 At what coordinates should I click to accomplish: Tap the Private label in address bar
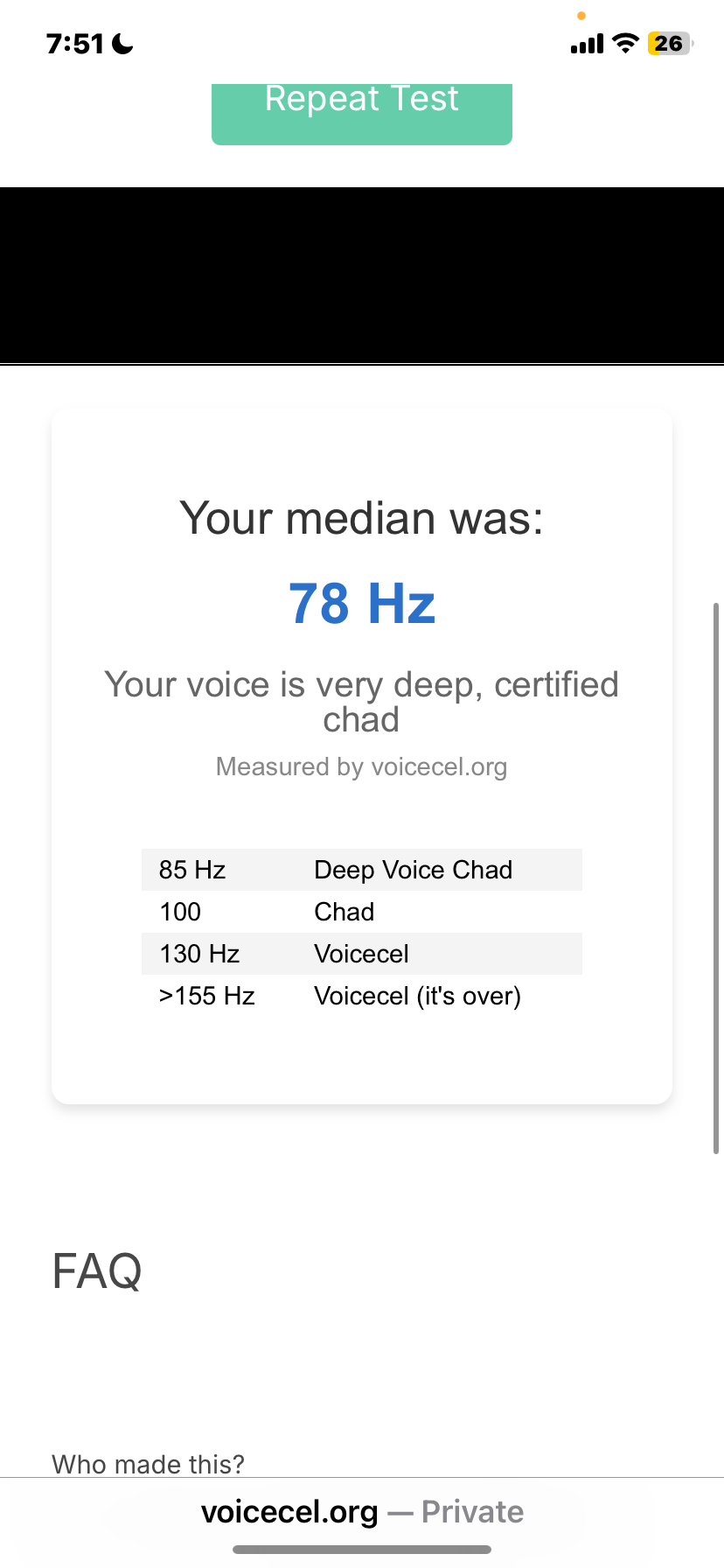coord(472,1512)
